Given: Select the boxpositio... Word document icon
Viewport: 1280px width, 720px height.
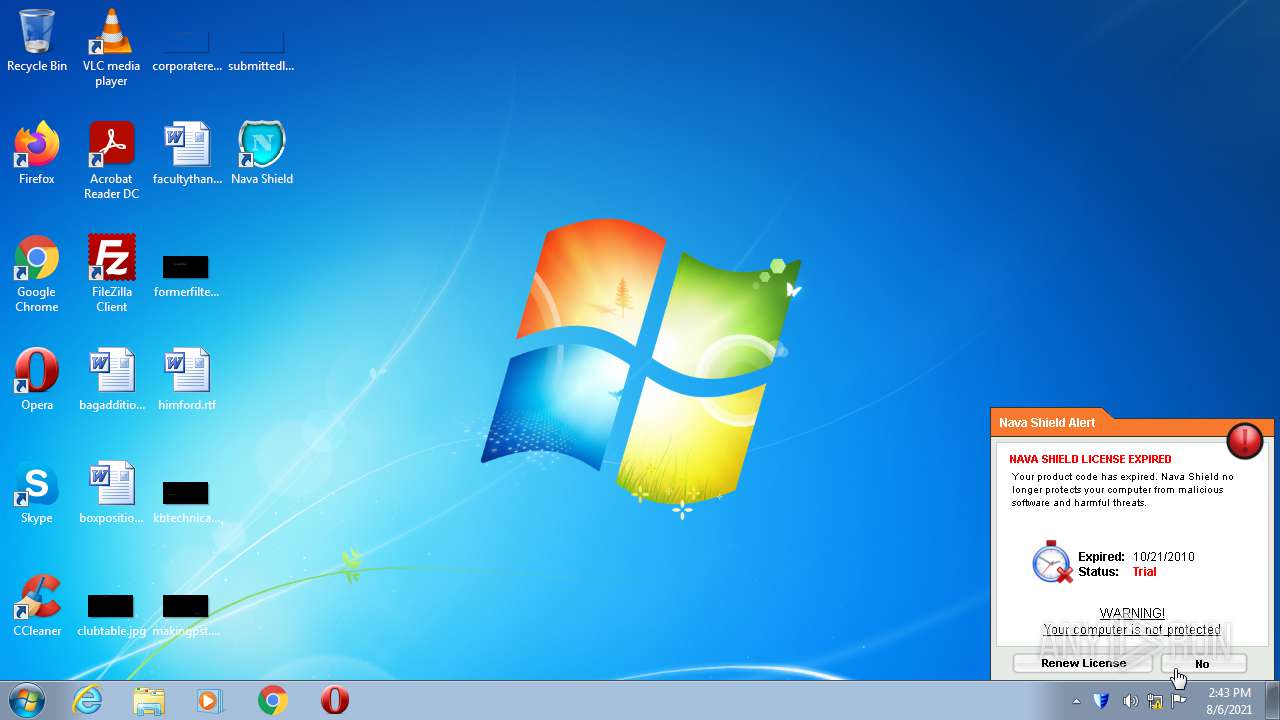Looking at the screenshot, I should [x=111, y=492].
